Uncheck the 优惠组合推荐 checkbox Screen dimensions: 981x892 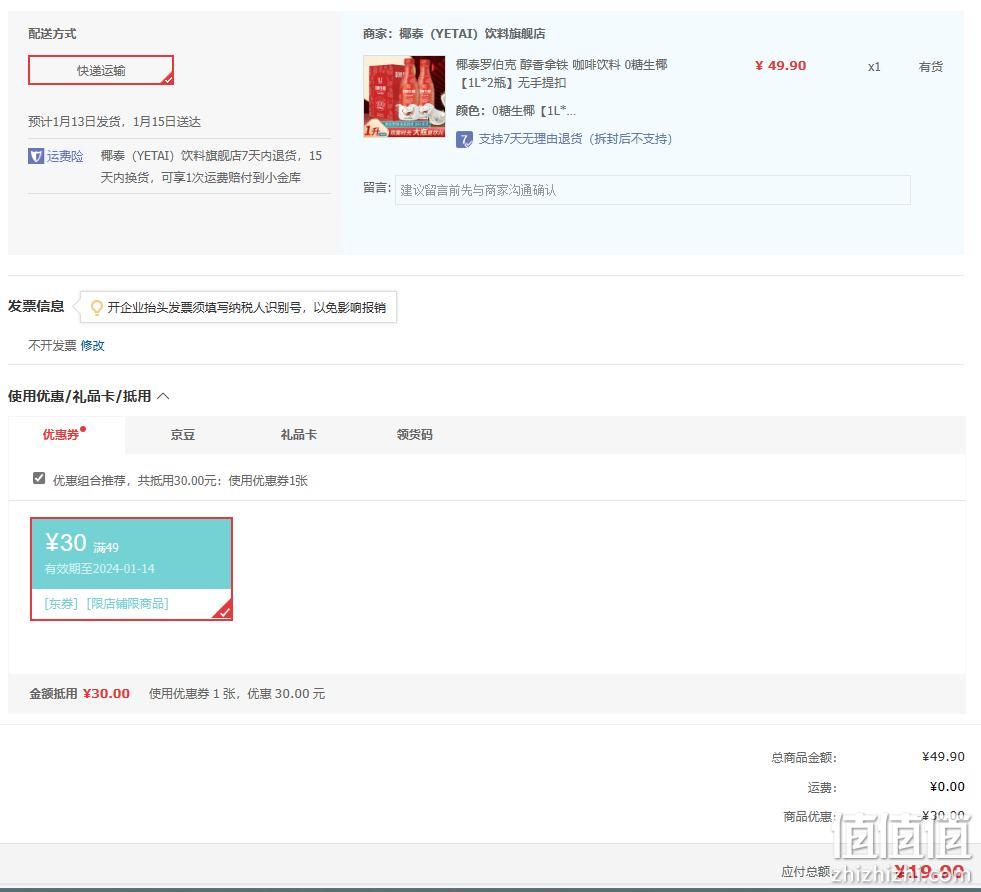coord(39,478)
